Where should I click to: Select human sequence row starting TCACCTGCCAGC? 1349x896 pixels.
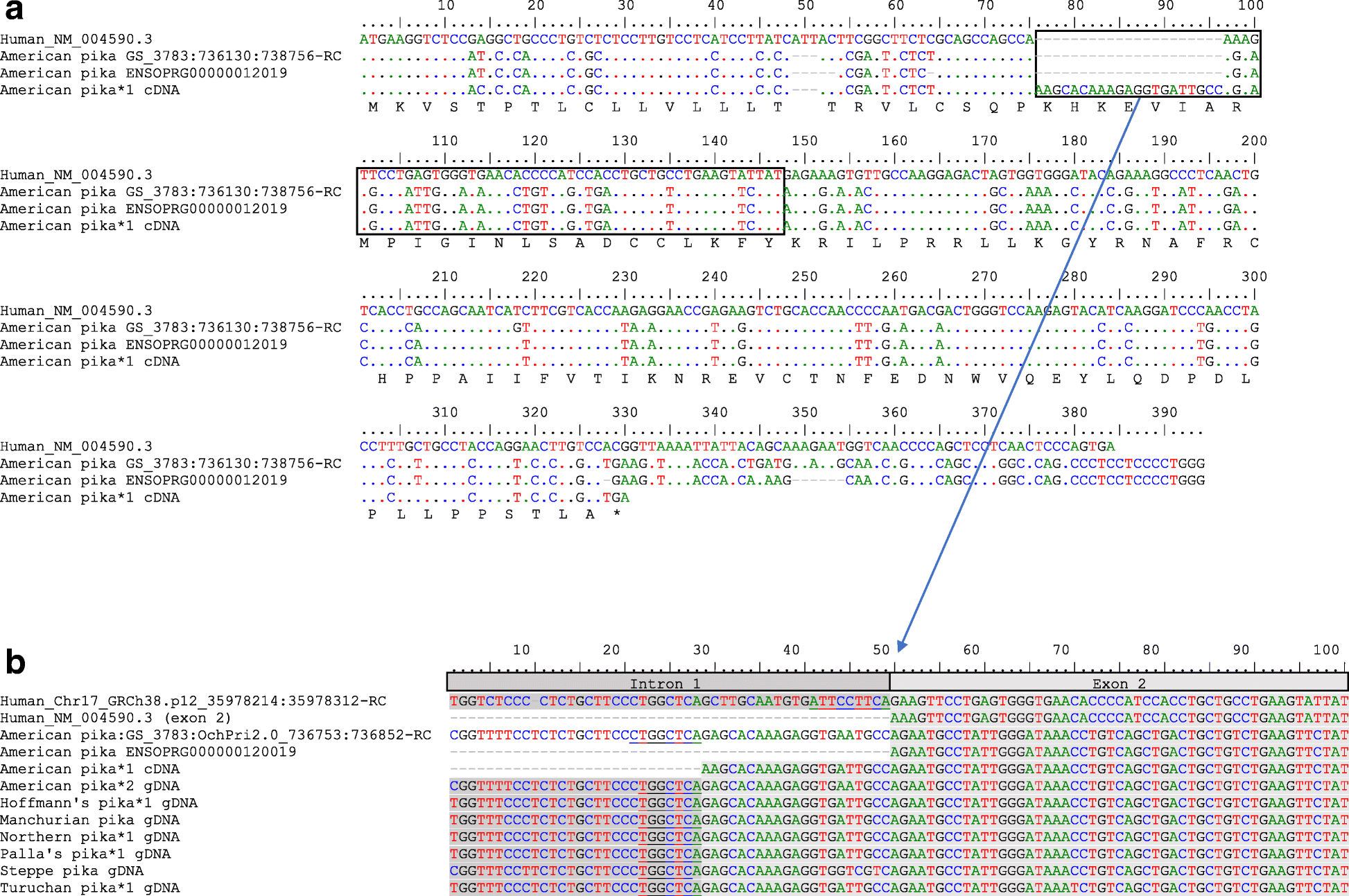(x=810, y=311)
